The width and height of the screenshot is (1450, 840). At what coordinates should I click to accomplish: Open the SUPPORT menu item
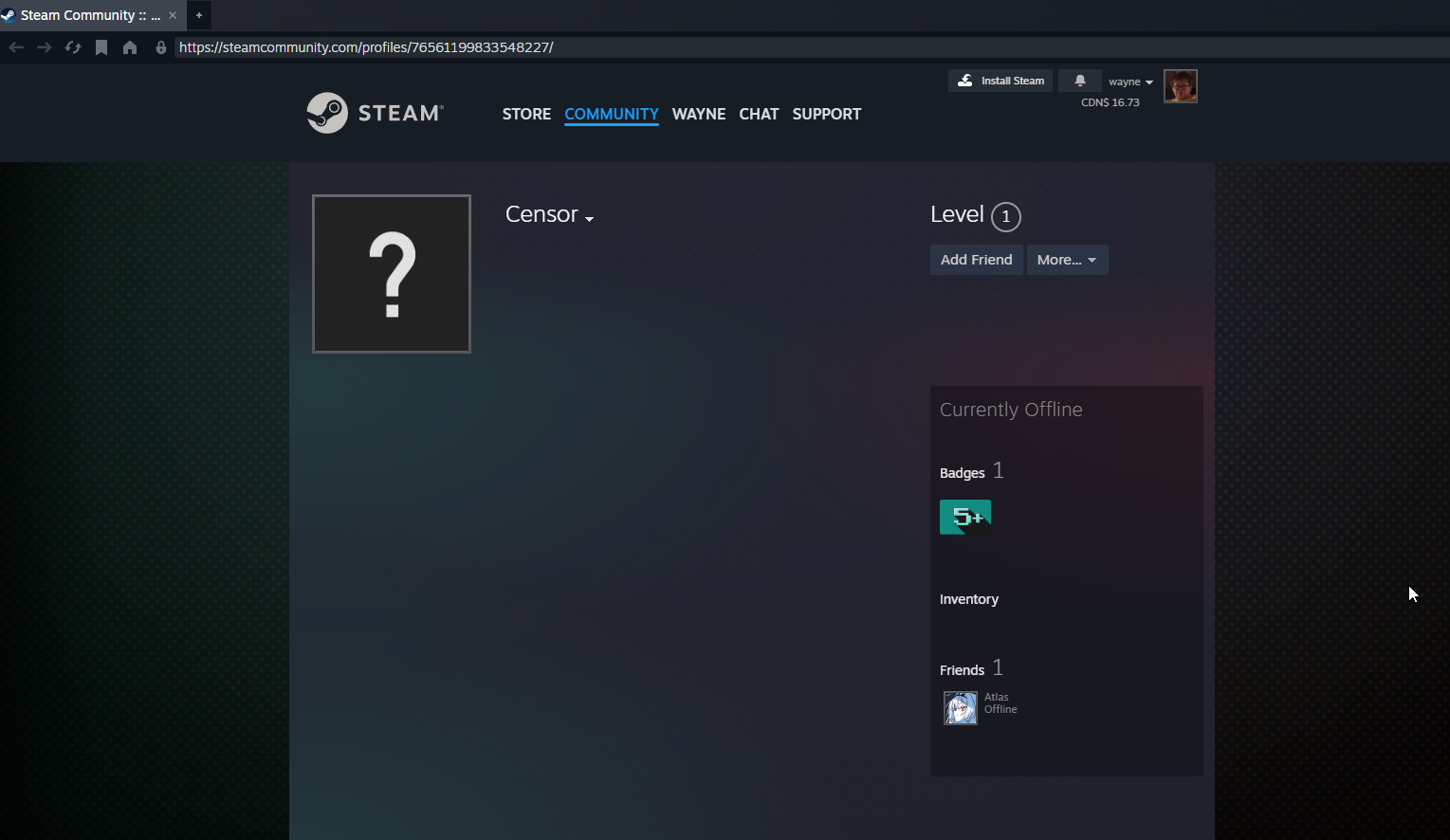tap(827, 114)
